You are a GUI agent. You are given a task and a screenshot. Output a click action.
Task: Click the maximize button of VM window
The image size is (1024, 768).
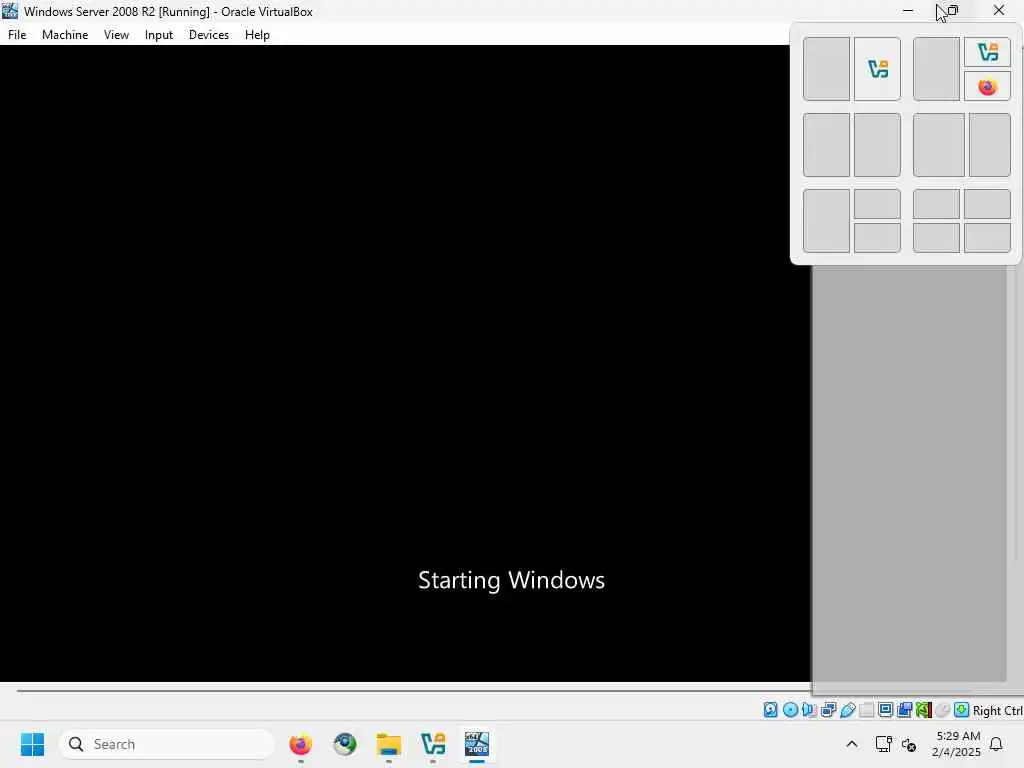coord(953,10)
